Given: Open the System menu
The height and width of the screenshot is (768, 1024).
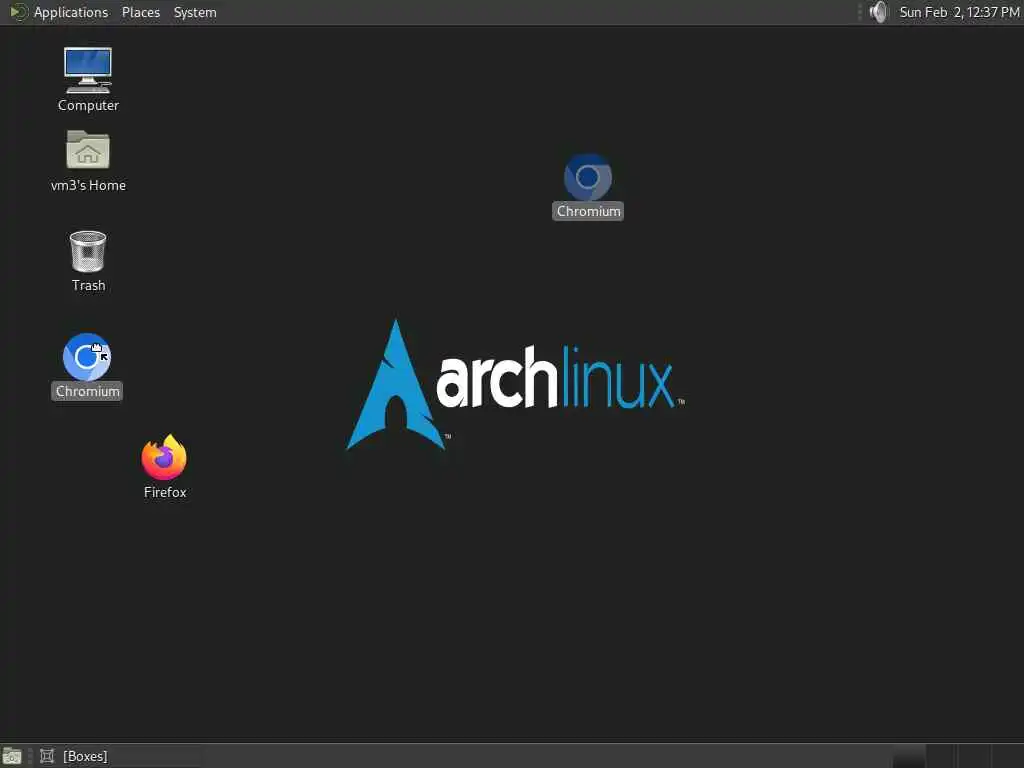Looking at the screenshot, I should click(195, 12).
